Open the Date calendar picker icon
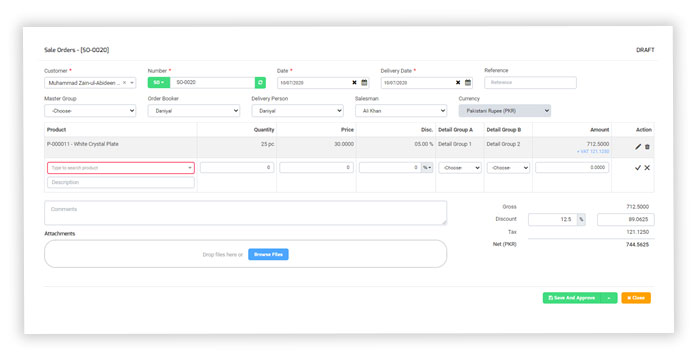The image size is (699, 360). point(364,82)
